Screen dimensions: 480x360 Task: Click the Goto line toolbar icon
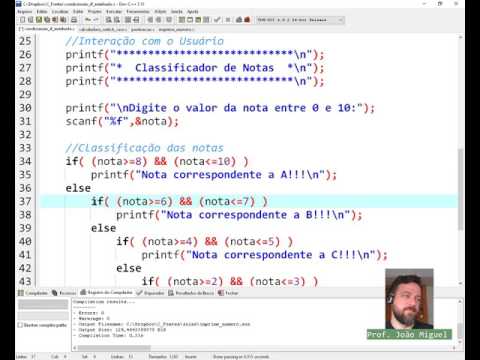click(x=136, y=20)
